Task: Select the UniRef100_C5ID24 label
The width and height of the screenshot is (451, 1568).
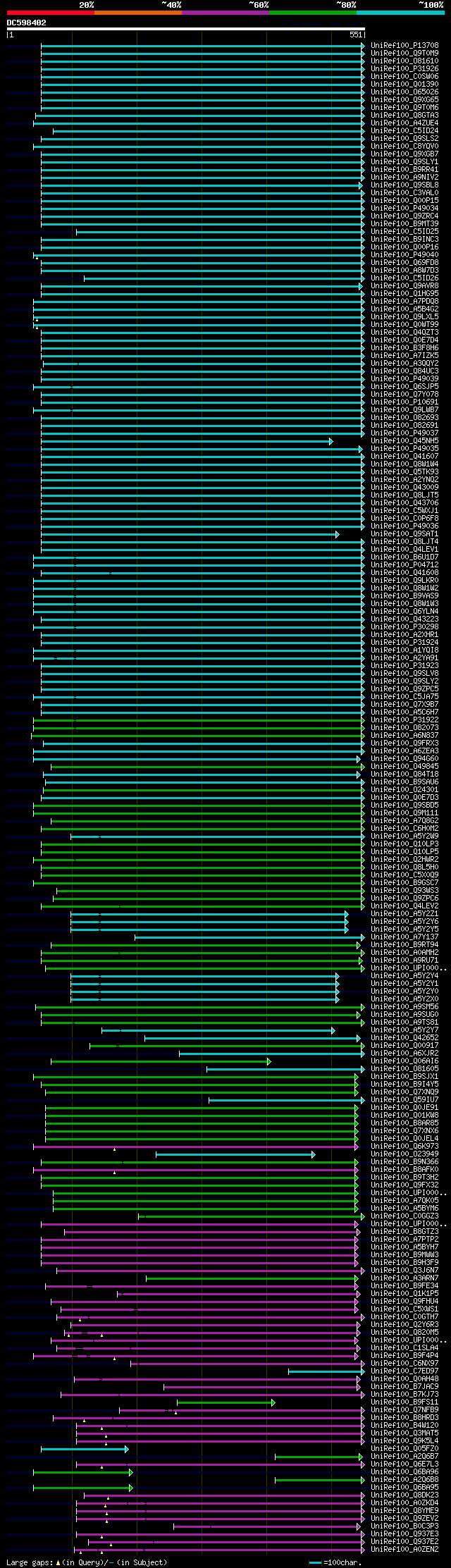Action: click(404, 131)
